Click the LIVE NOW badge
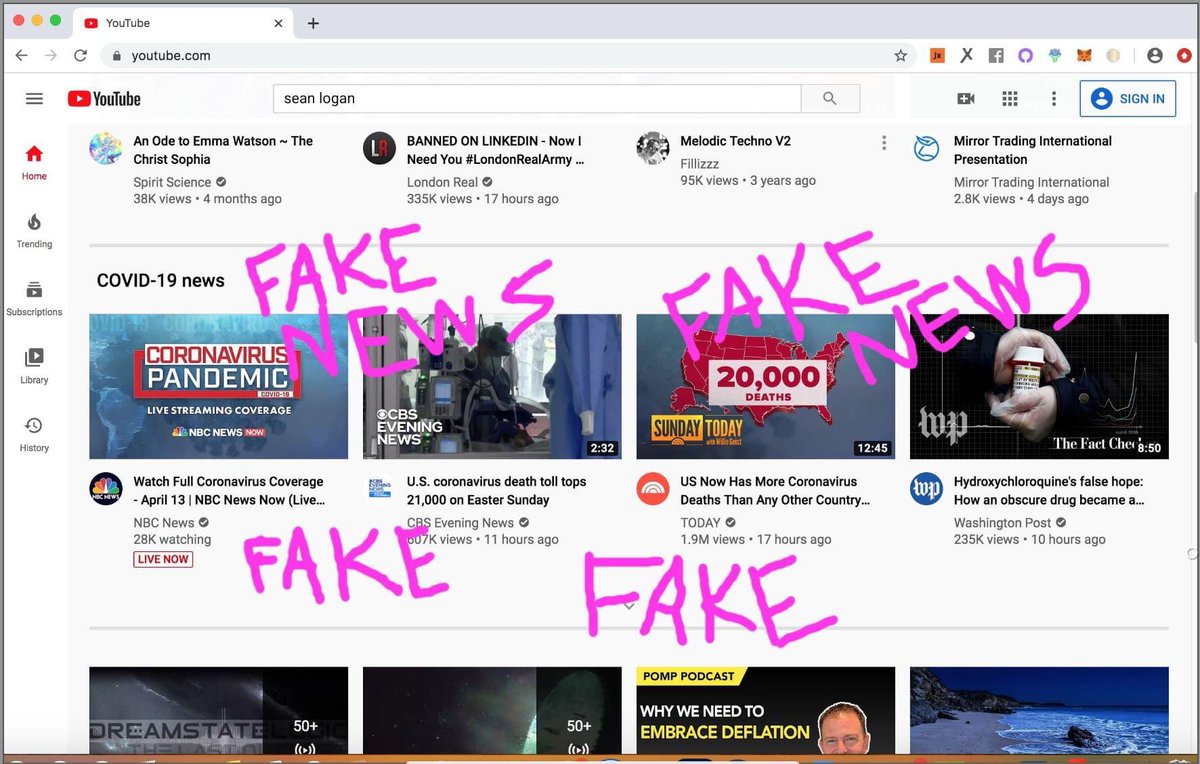The width and height of the screenshot is (1200, 764). 163,559
